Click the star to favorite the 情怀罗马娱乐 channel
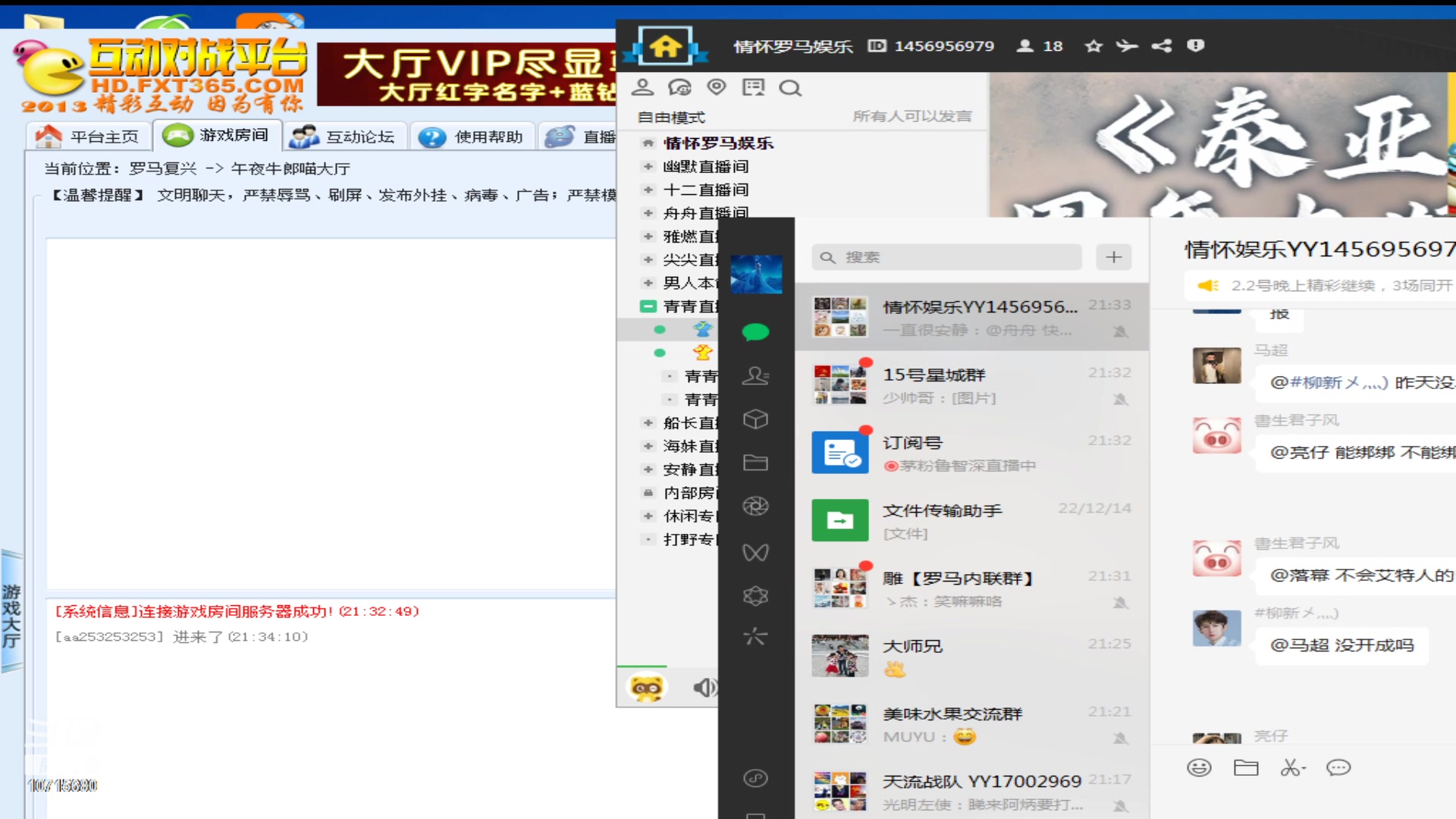 pos(1092,46)
